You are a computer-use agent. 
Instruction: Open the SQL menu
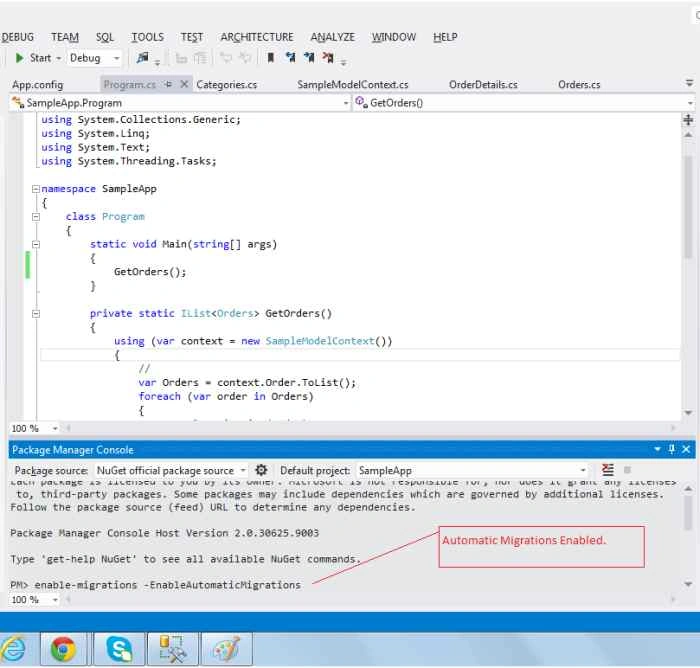coord(105,37)
